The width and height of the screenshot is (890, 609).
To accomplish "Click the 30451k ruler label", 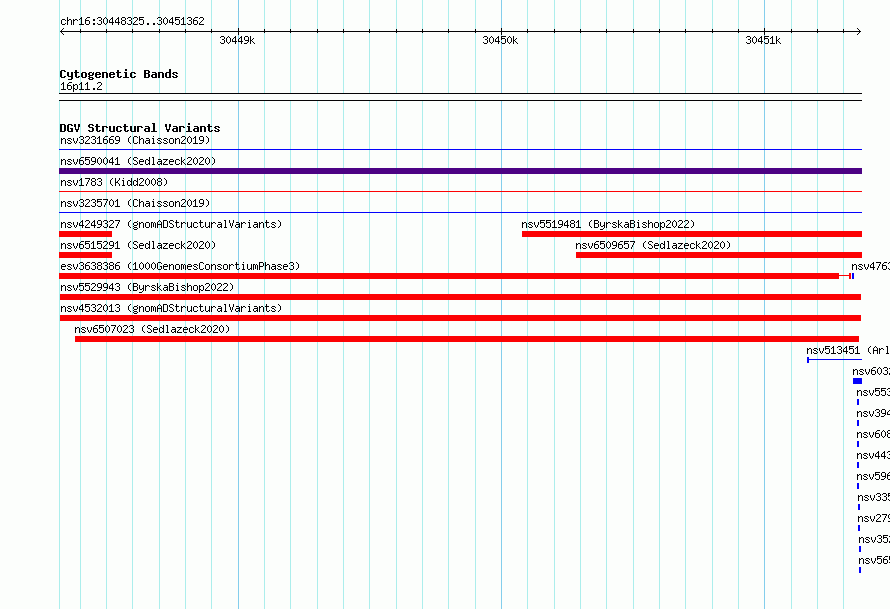I will [x=763, y=40].
